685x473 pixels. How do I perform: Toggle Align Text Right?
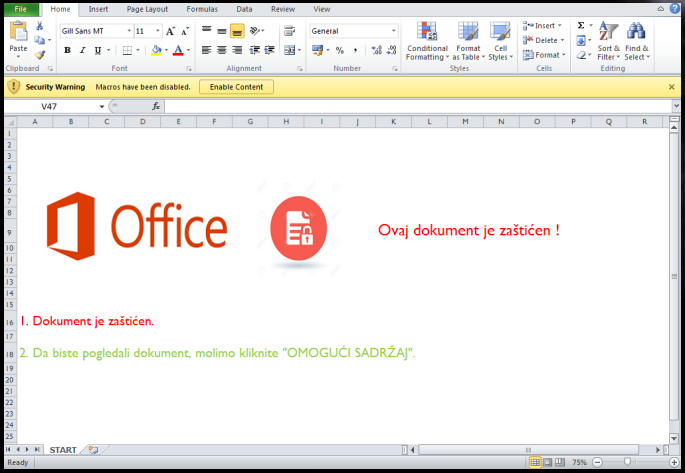click(237, 50)
